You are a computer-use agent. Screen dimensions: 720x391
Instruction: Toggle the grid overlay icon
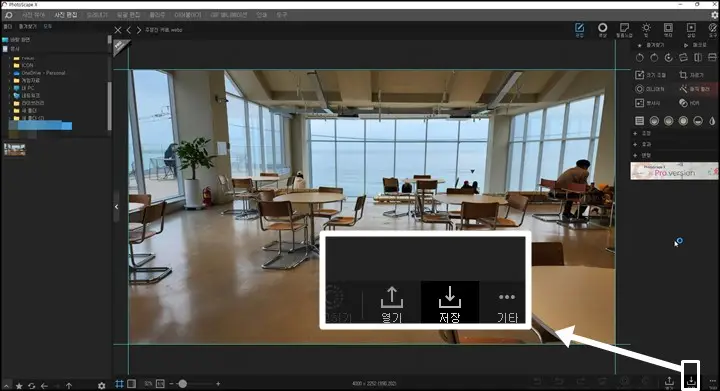119,384
